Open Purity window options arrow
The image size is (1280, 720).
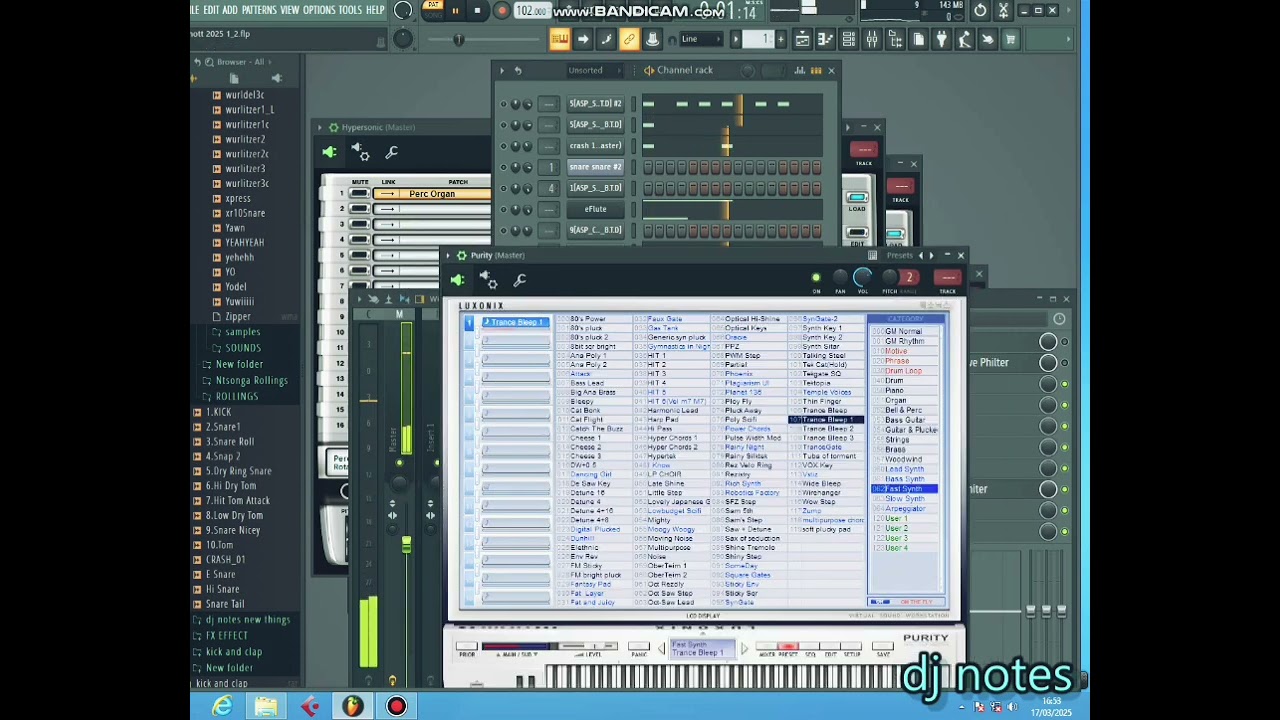449,255
